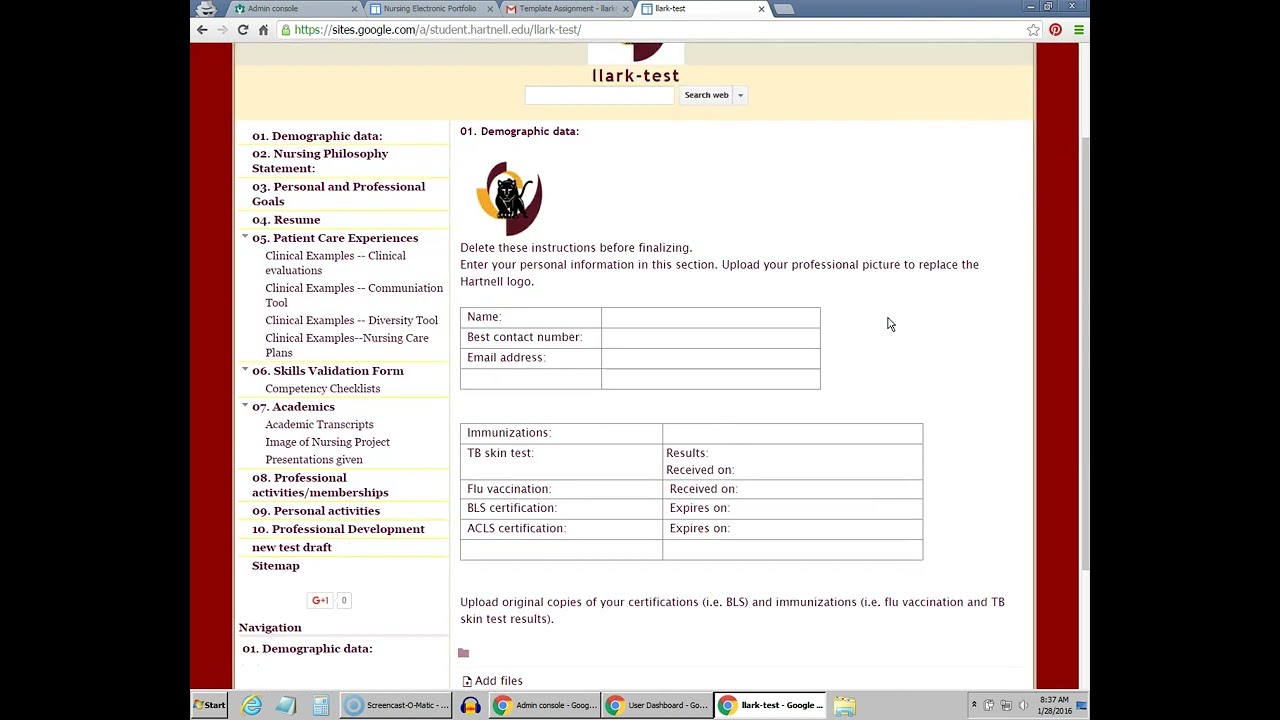
Task: Open 09. Personal activities page
Action: (316, 511)
